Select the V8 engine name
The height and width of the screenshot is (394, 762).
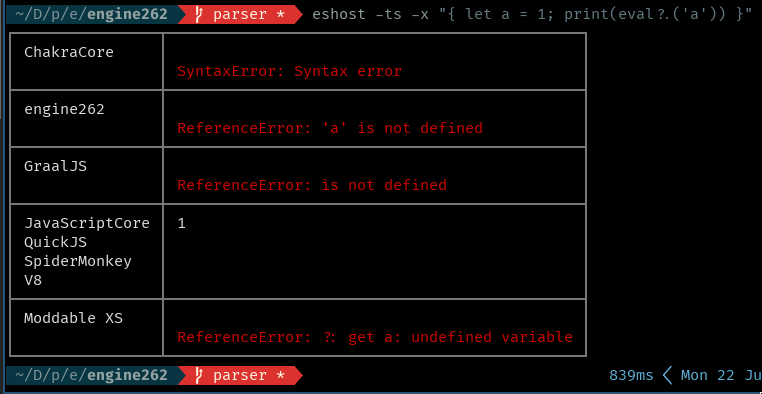coord(33,280)
